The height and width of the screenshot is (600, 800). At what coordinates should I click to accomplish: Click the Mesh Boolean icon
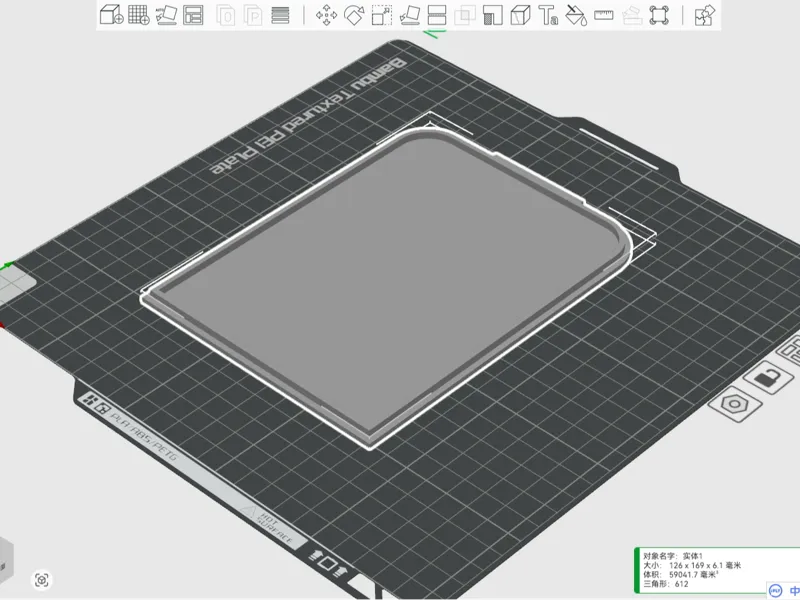click(464, 15)
